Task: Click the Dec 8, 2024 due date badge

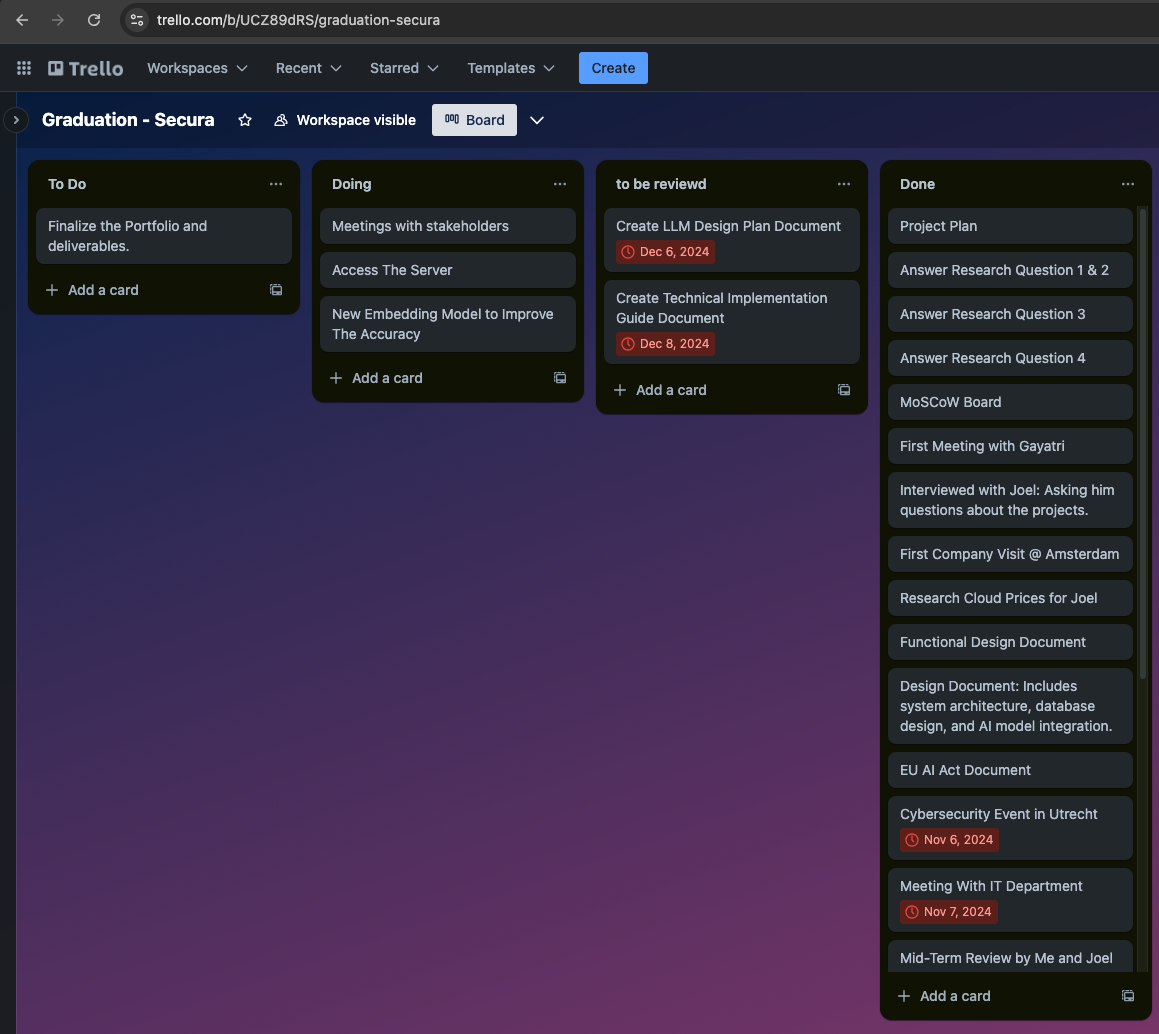Action: 665,344
